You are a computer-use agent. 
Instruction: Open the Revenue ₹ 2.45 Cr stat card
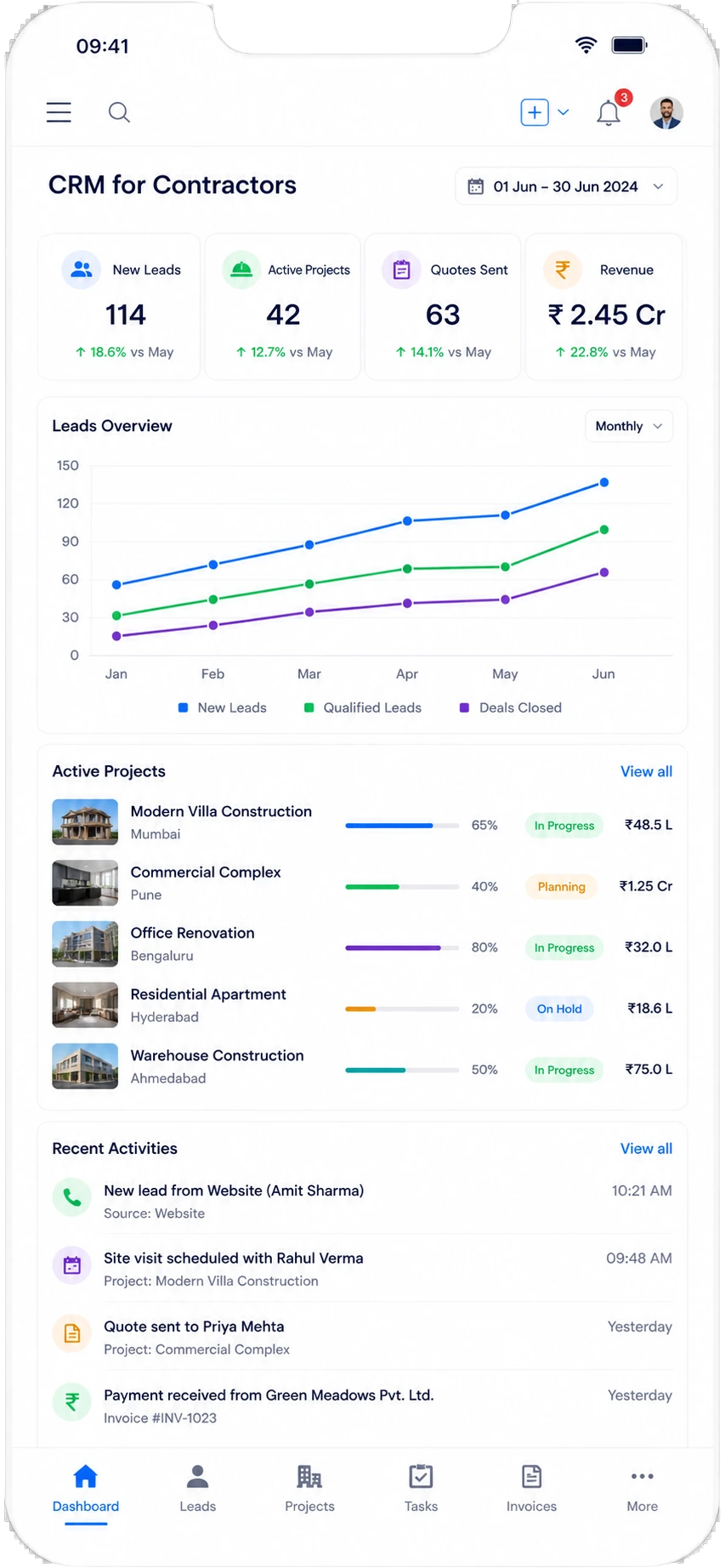pos(604,307)
